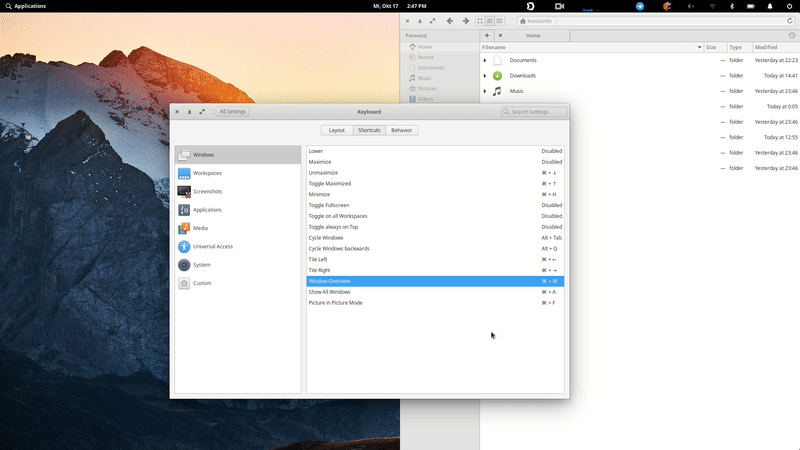Image resolution: width=800 pixels, height=450 pixels.
Task: Switch to the Behavior tab
Action: [402, 130]
